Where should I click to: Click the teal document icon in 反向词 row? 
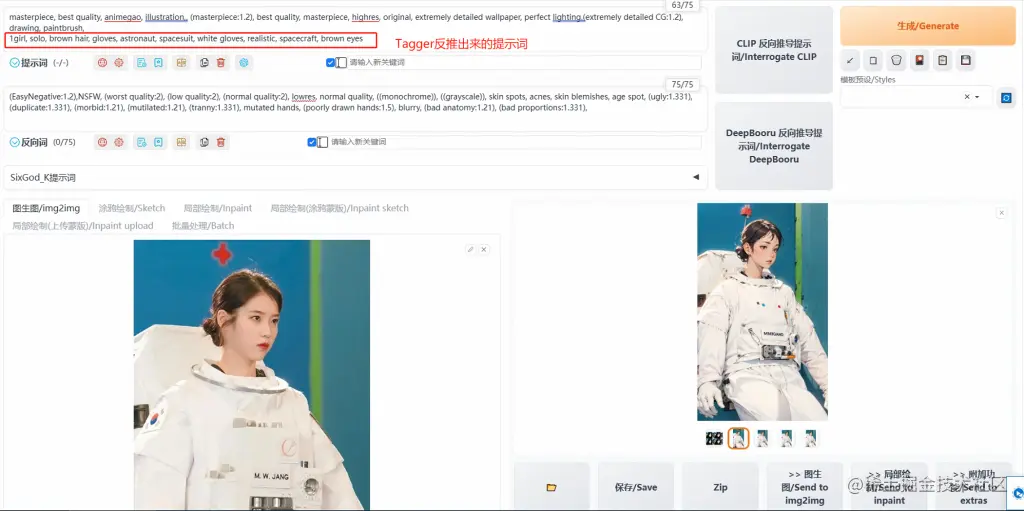point(140,142)
